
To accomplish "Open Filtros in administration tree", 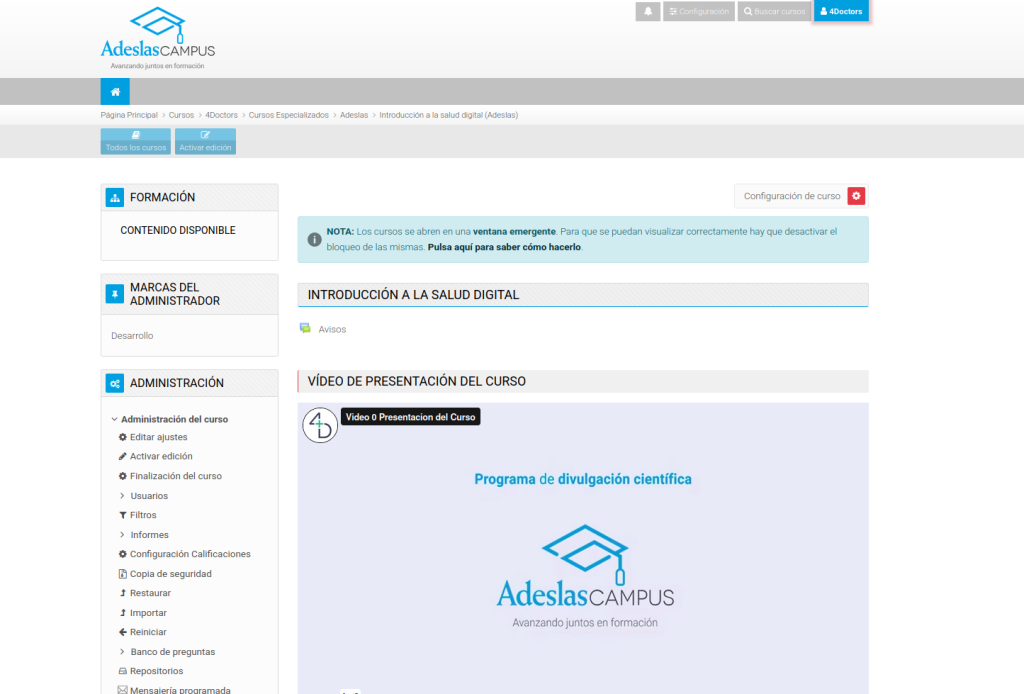I will (x=143, y=515).
